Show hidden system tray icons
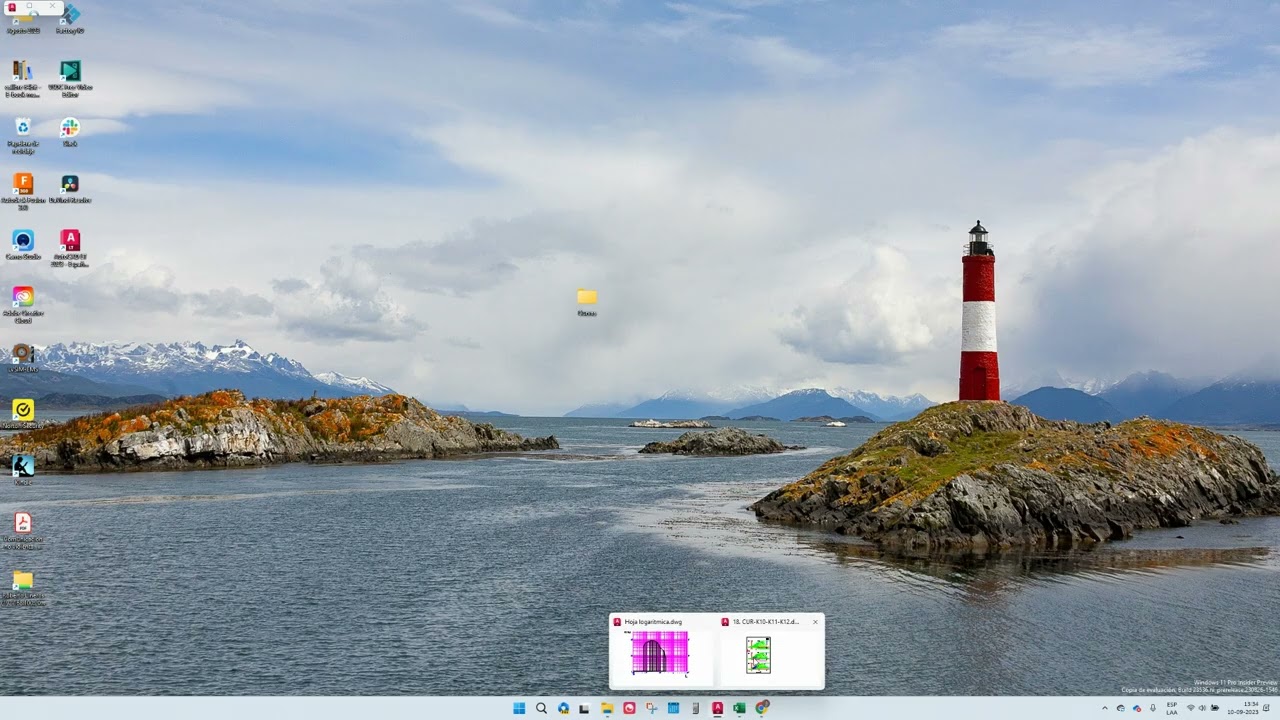The width and height of the screenshot is (1280, 720). pyautogui.click(x=1105, y=708)
